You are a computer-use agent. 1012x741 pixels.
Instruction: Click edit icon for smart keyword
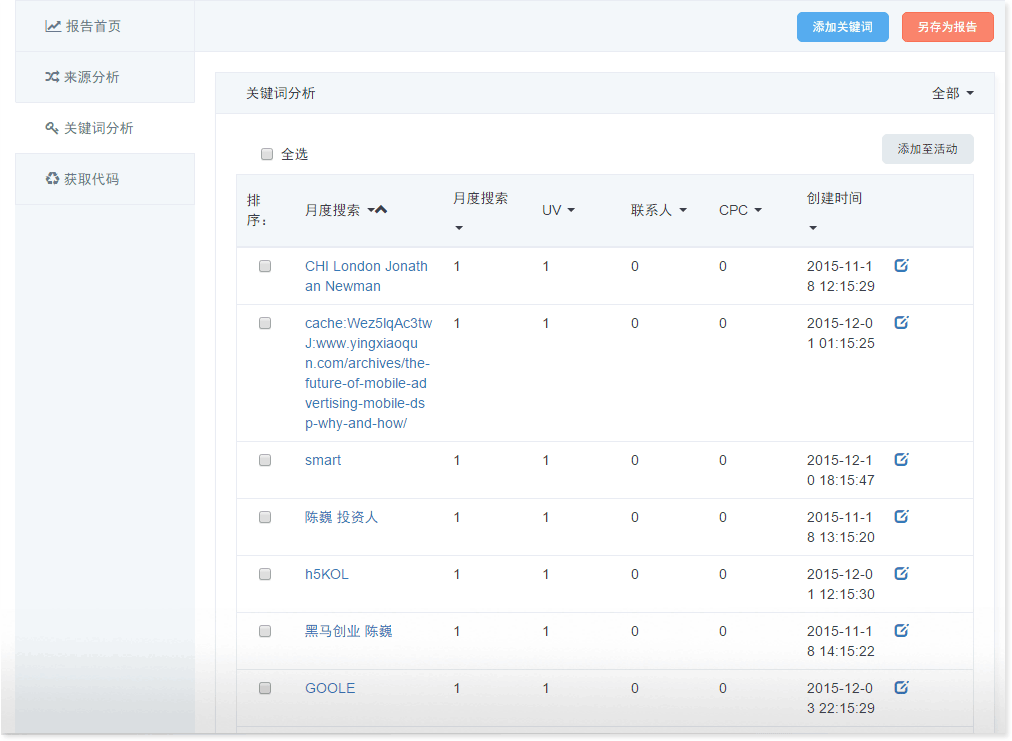tap(902, 459)
